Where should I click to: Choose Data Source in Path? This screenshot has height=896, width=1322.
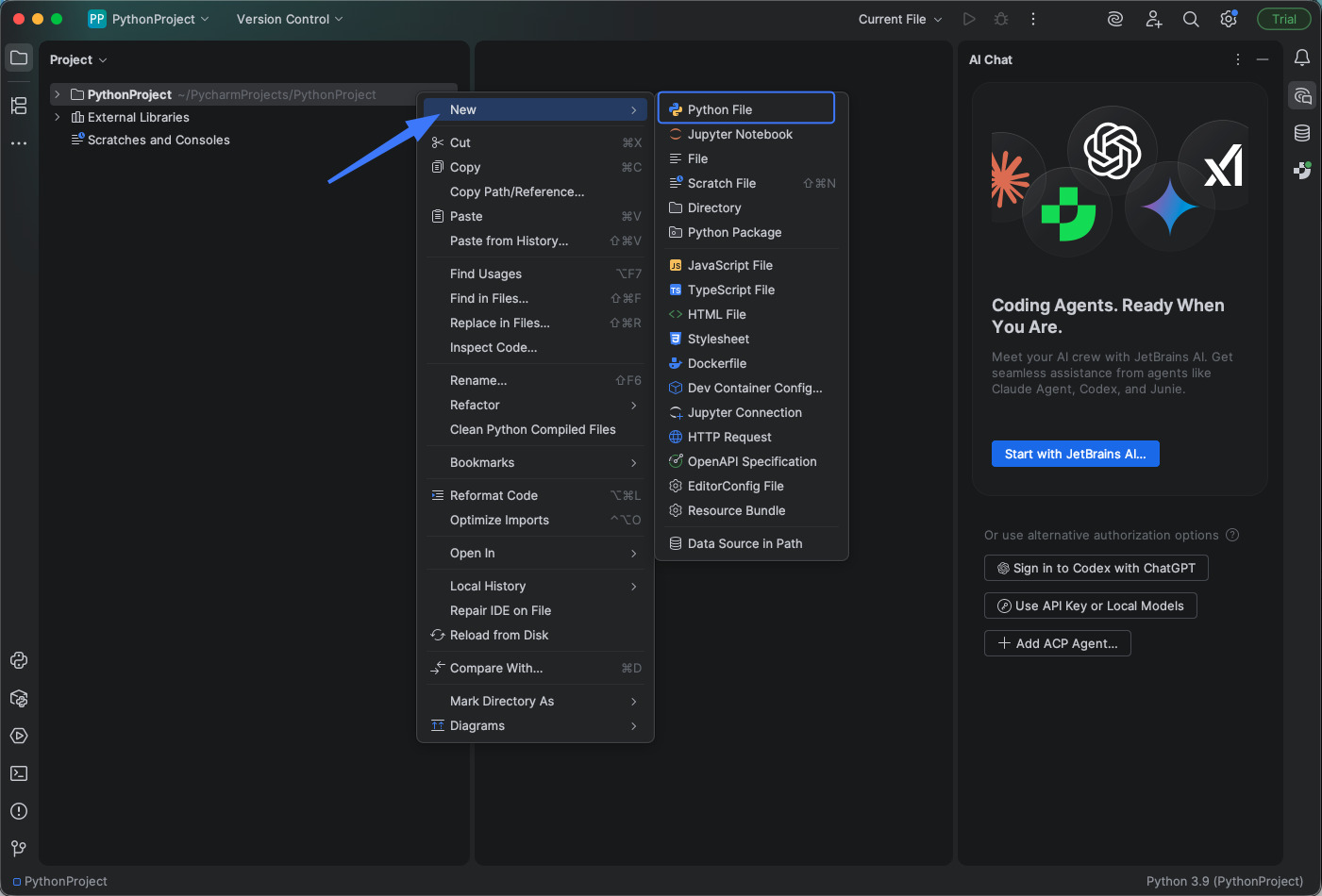(x=751, y=543)
